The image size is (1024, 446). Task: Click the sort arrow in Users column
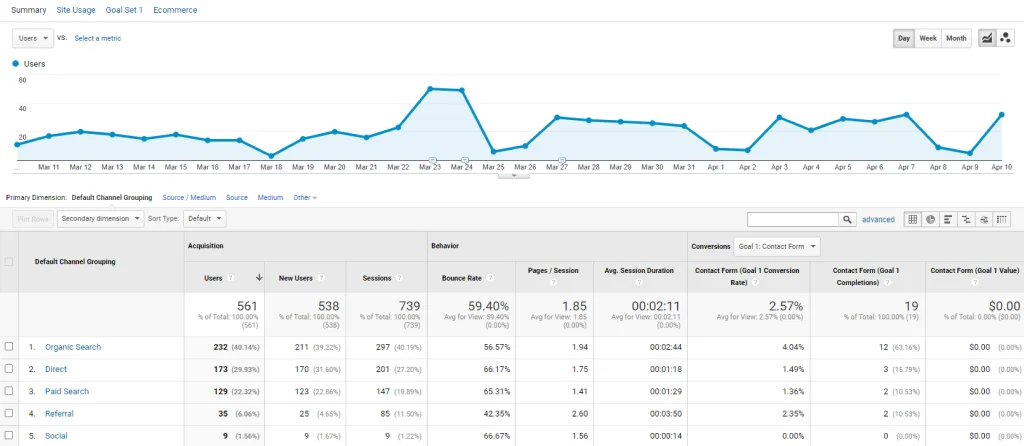point(259,278)
